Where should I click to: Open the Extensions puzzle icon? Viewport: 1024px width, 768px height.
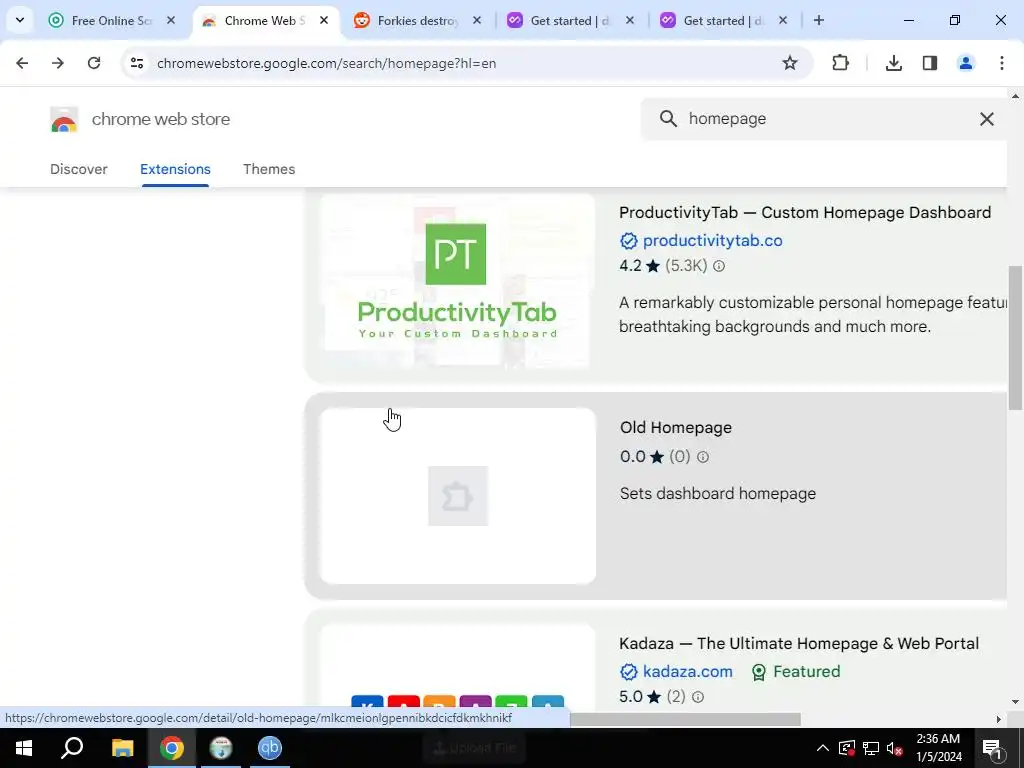tap(840, 63)
